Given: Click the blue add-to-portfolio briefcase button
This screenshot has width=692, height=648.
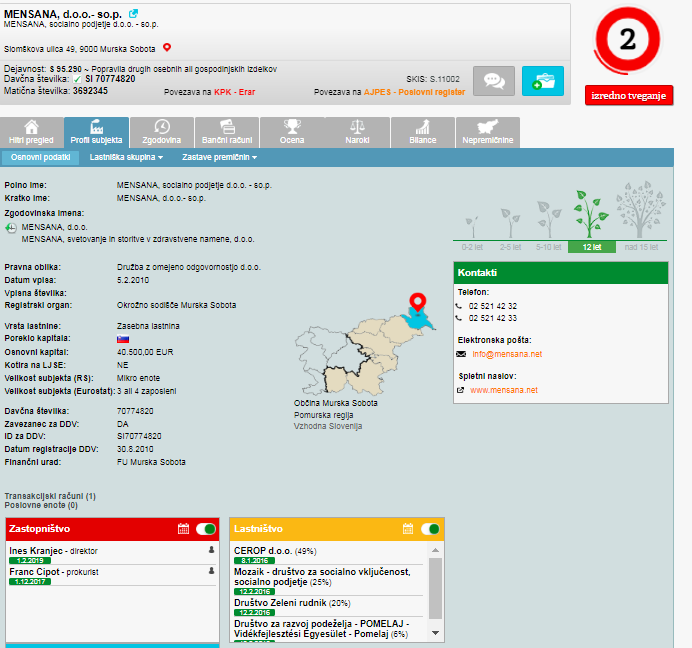Looking at the screenshot, I should coord(543,81).
